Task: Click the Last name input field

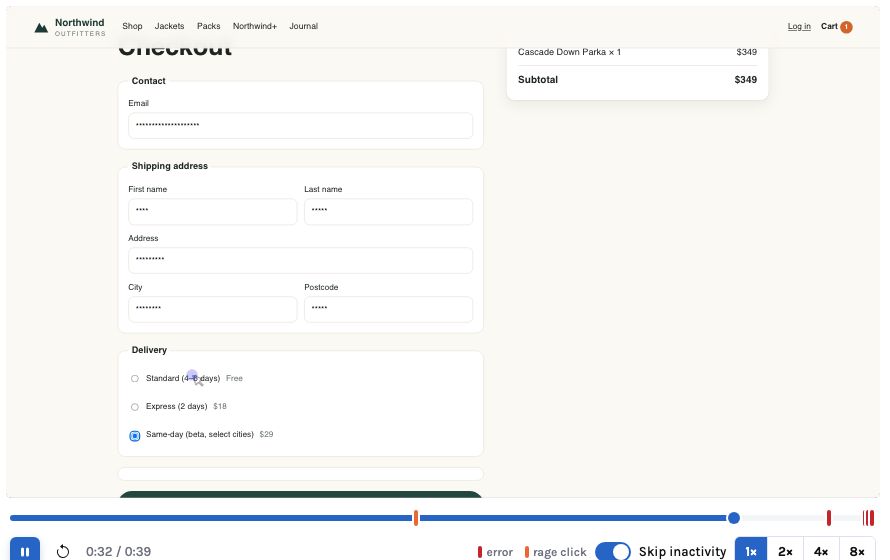Action: coord(388,212)
